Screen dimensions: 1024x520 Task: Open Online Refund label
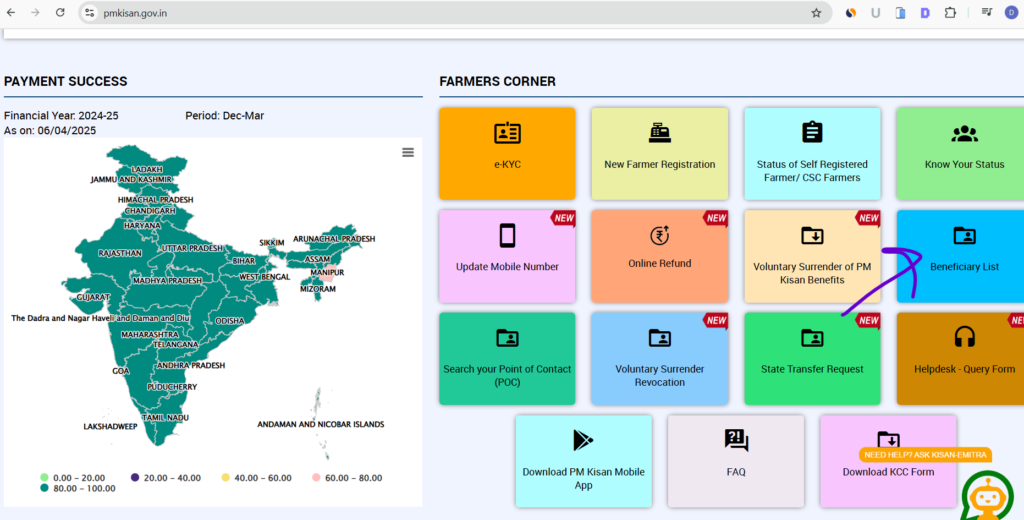click(660, 264)
